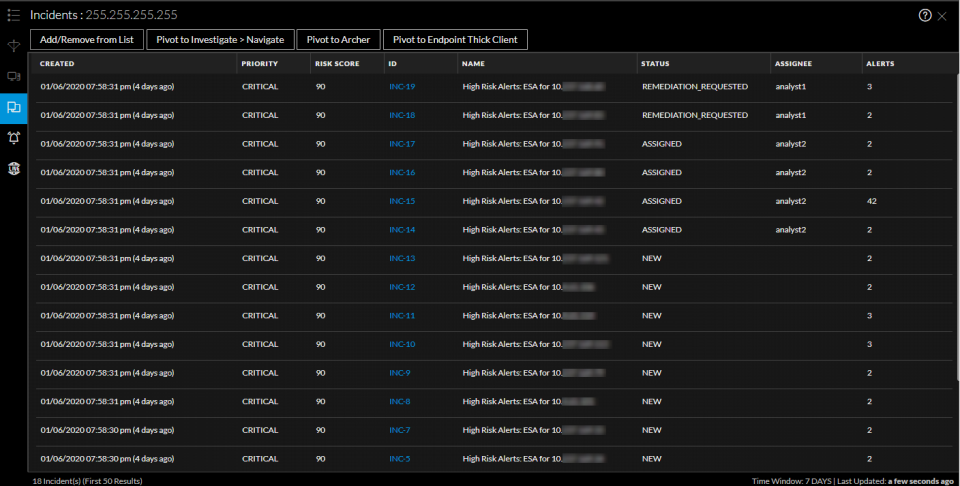The width and height of the screenshot is (960, 486).
Task: Click analyst2 assignee in INC-14 row
Action: point(790,230)
